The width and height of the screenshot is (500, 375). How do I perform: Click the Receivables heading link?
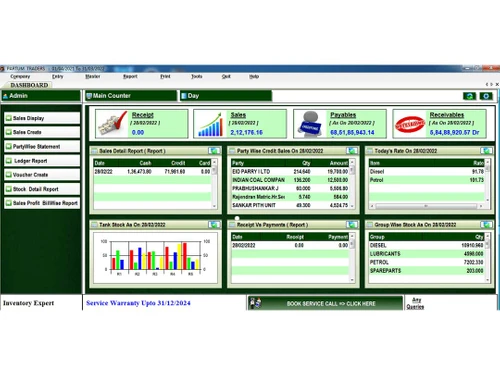click(447, 115)
